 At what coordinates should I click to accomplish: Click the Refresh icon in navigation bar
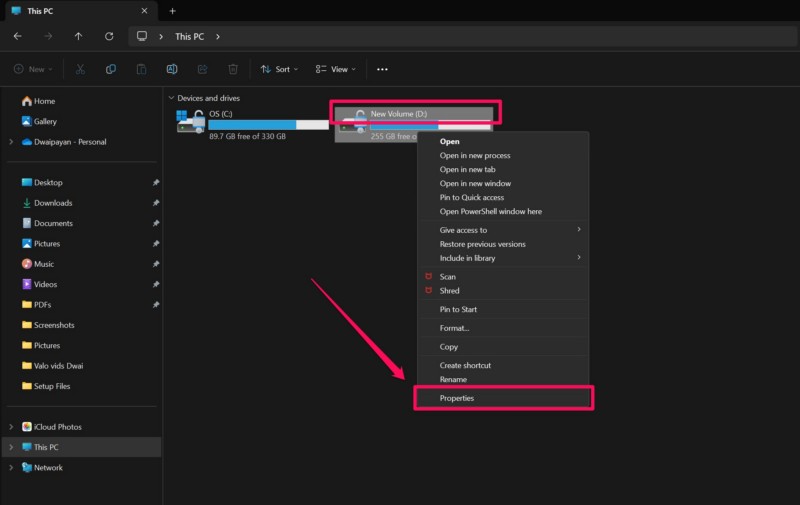pos(109,36)
